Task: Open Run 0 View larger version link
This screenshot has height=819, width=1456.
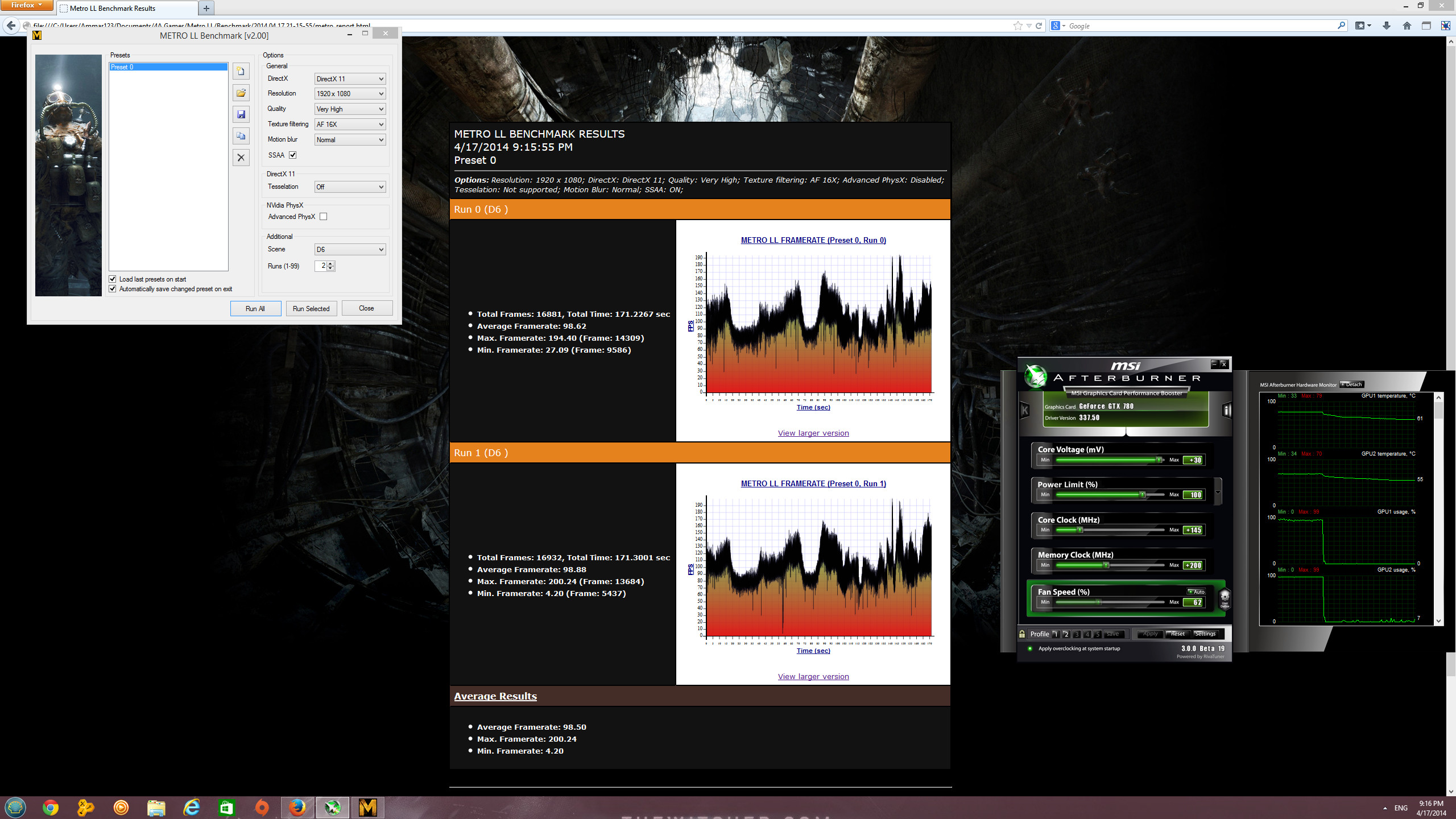Action: (813, 433)
